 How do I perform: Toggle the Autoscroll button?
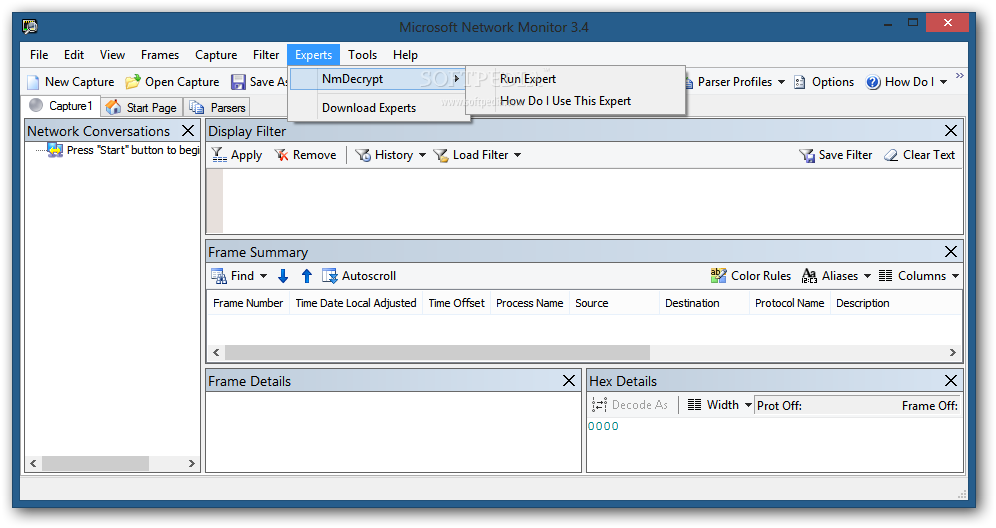pos(359,276)
